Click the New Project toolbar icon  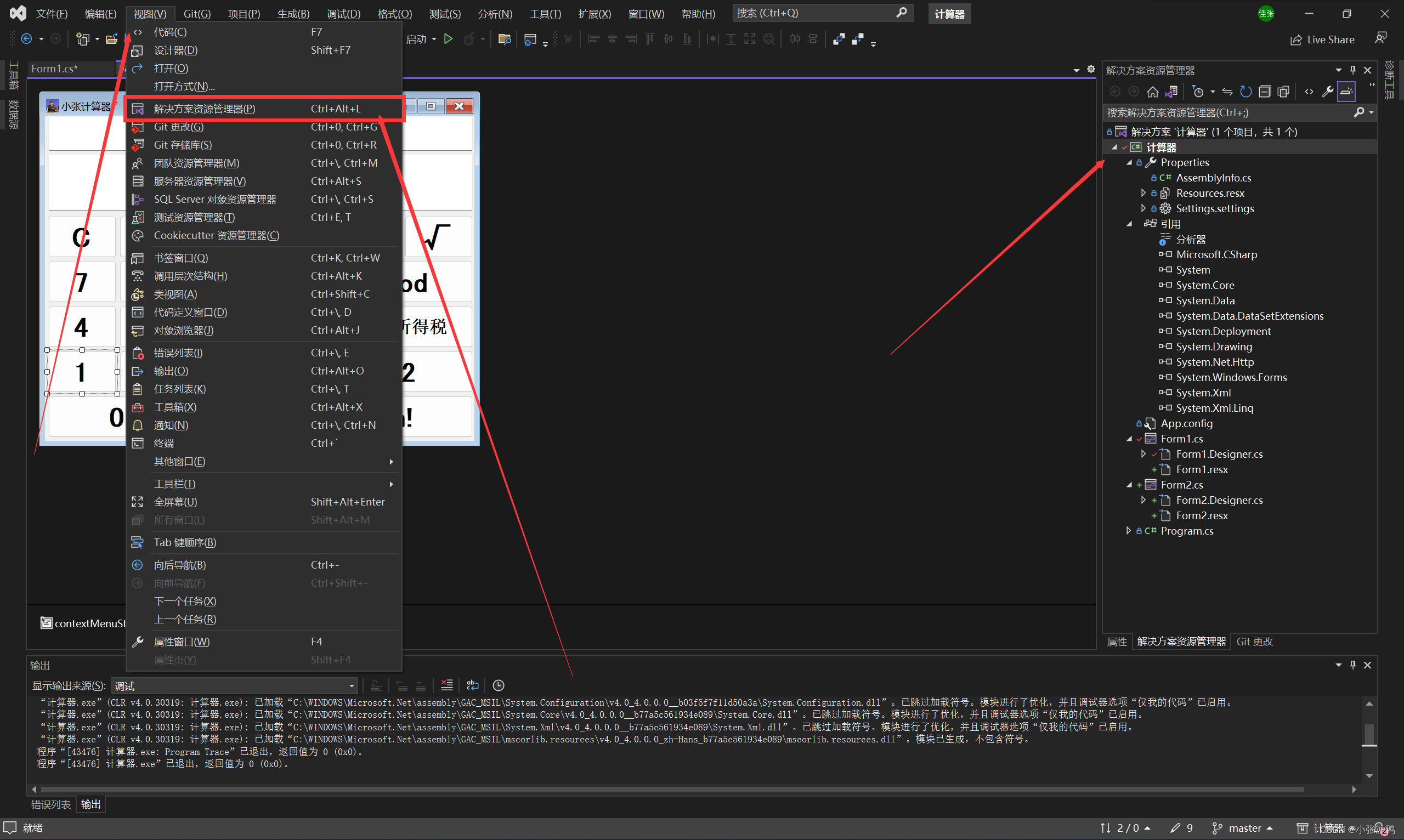pyautogui.click(x=83, y=39)
